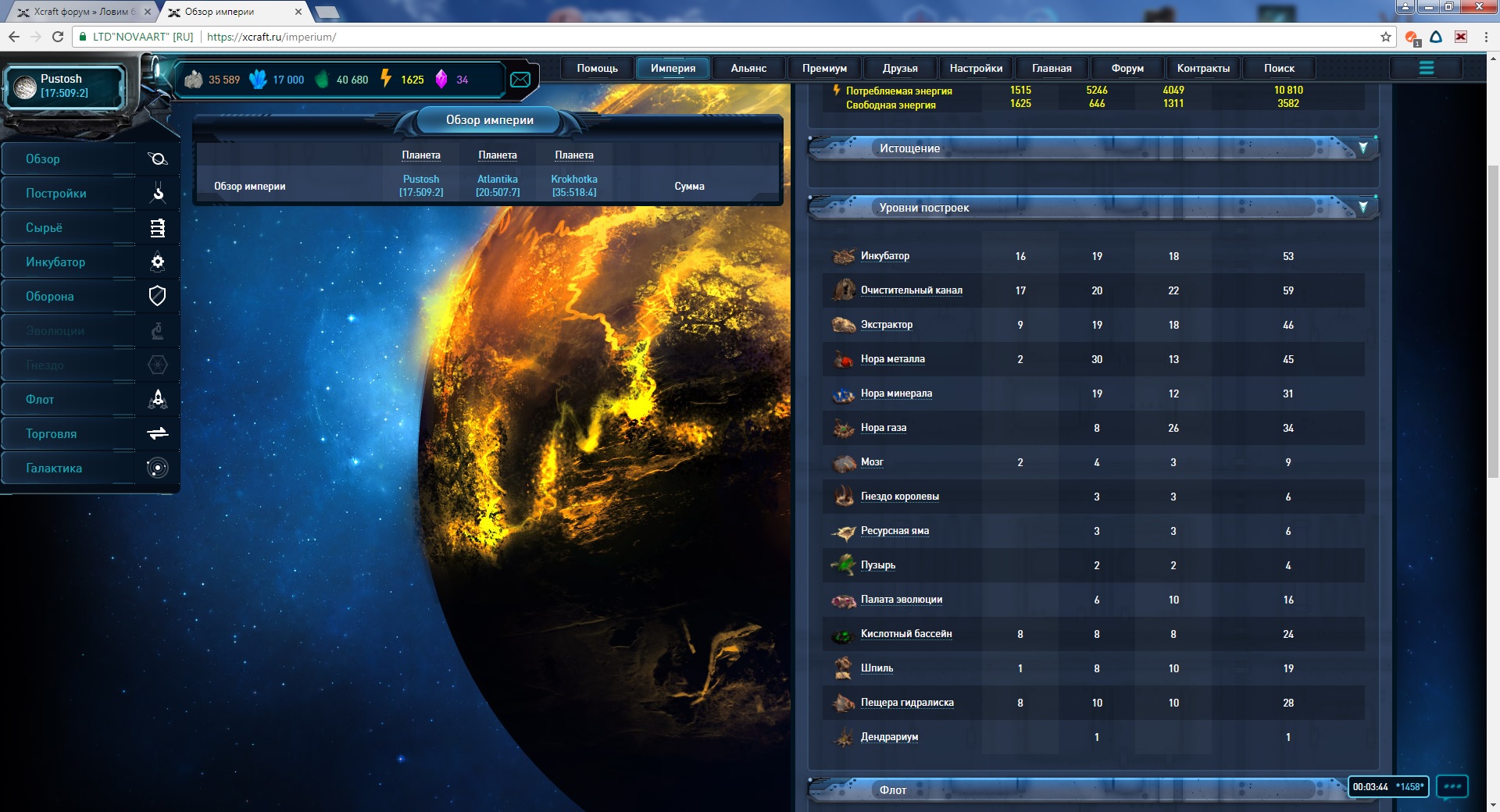Viewport: 1500px width, 812px height.
Task: Click the Нора металла building icon
Action: click(844, 359)
